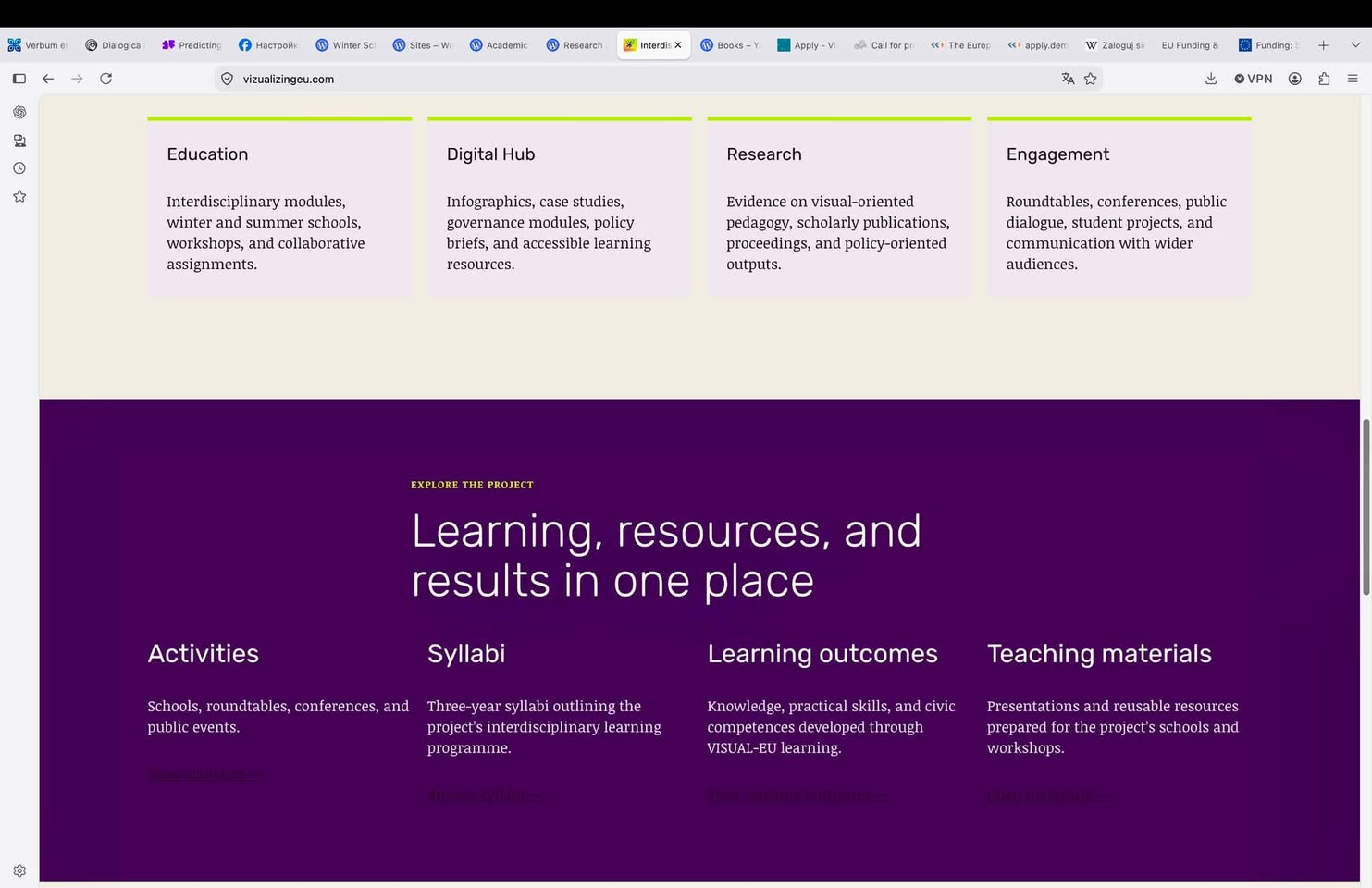Switch to the Verbum tab
This screenshot has width=1372, height=888.
pos(38,44)
